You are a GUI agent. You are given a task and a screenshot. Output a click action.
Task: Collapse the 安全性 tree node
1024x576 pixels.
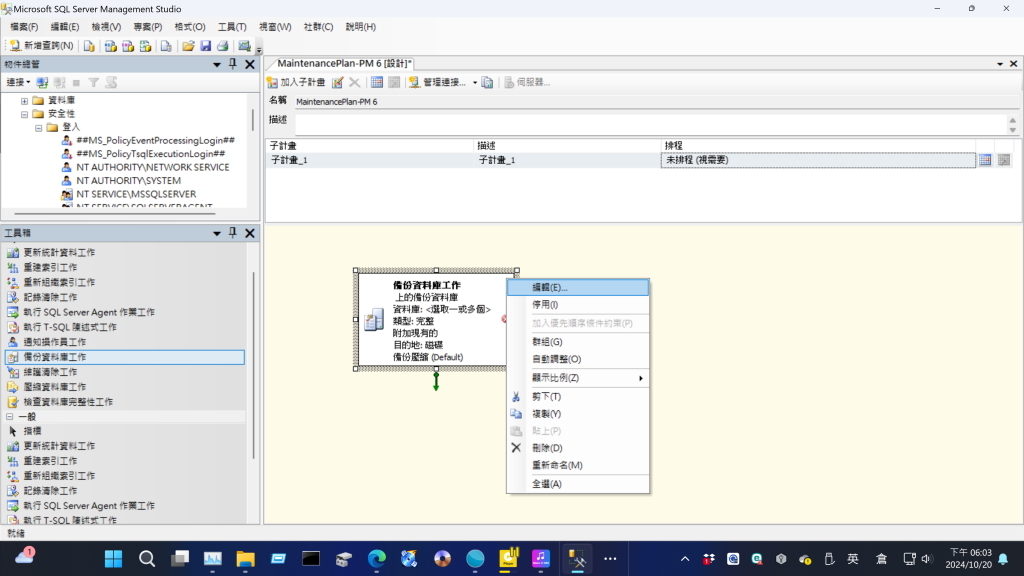point(24,114)
